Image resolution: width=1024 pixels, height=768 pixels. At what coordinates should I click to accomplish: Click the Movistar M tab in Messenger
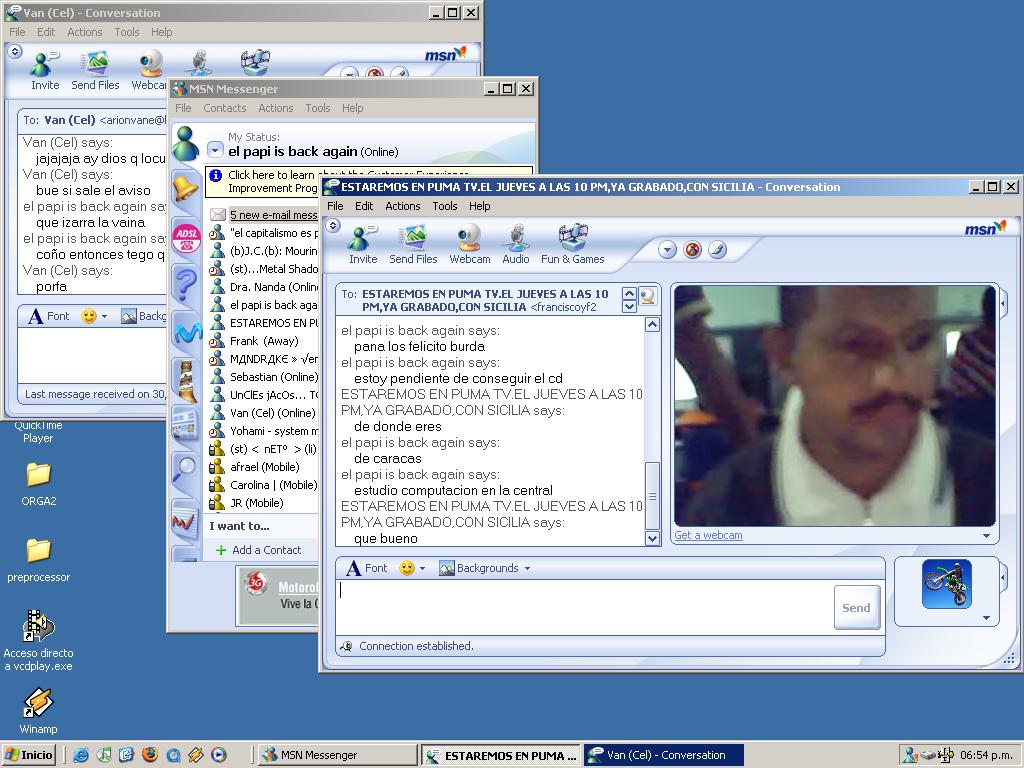(187, 332)
